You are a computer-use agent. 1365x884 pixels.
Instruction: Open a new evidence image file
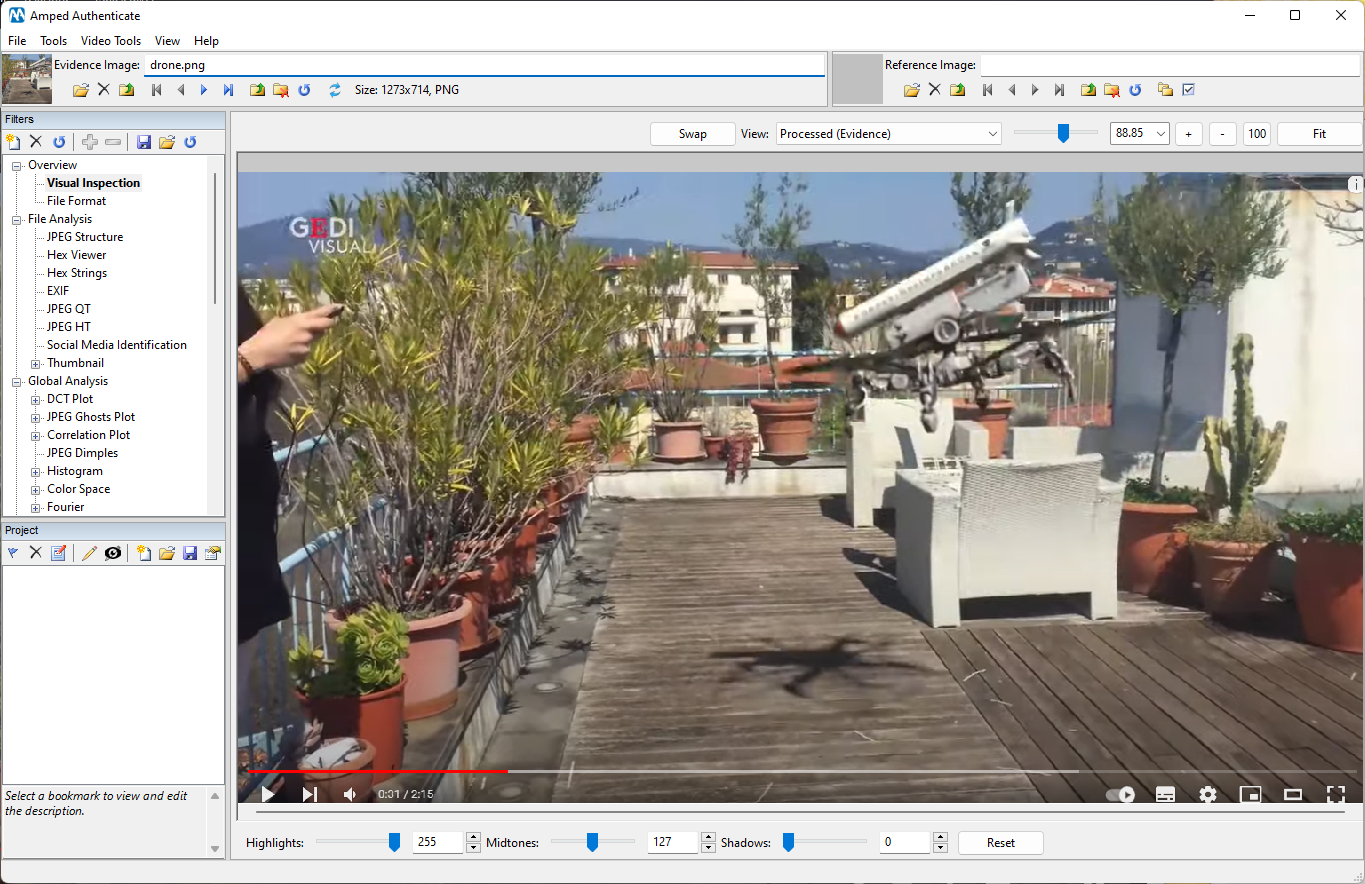[x=80, y=89]
